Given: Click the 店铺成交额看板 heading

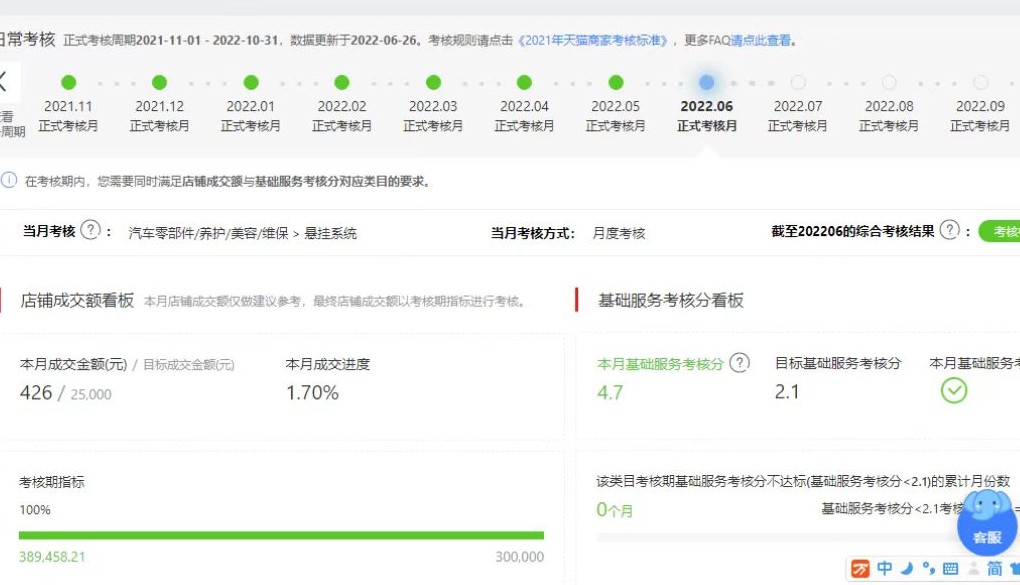Looking at the screenshot, I should click(x=77, y=300).
